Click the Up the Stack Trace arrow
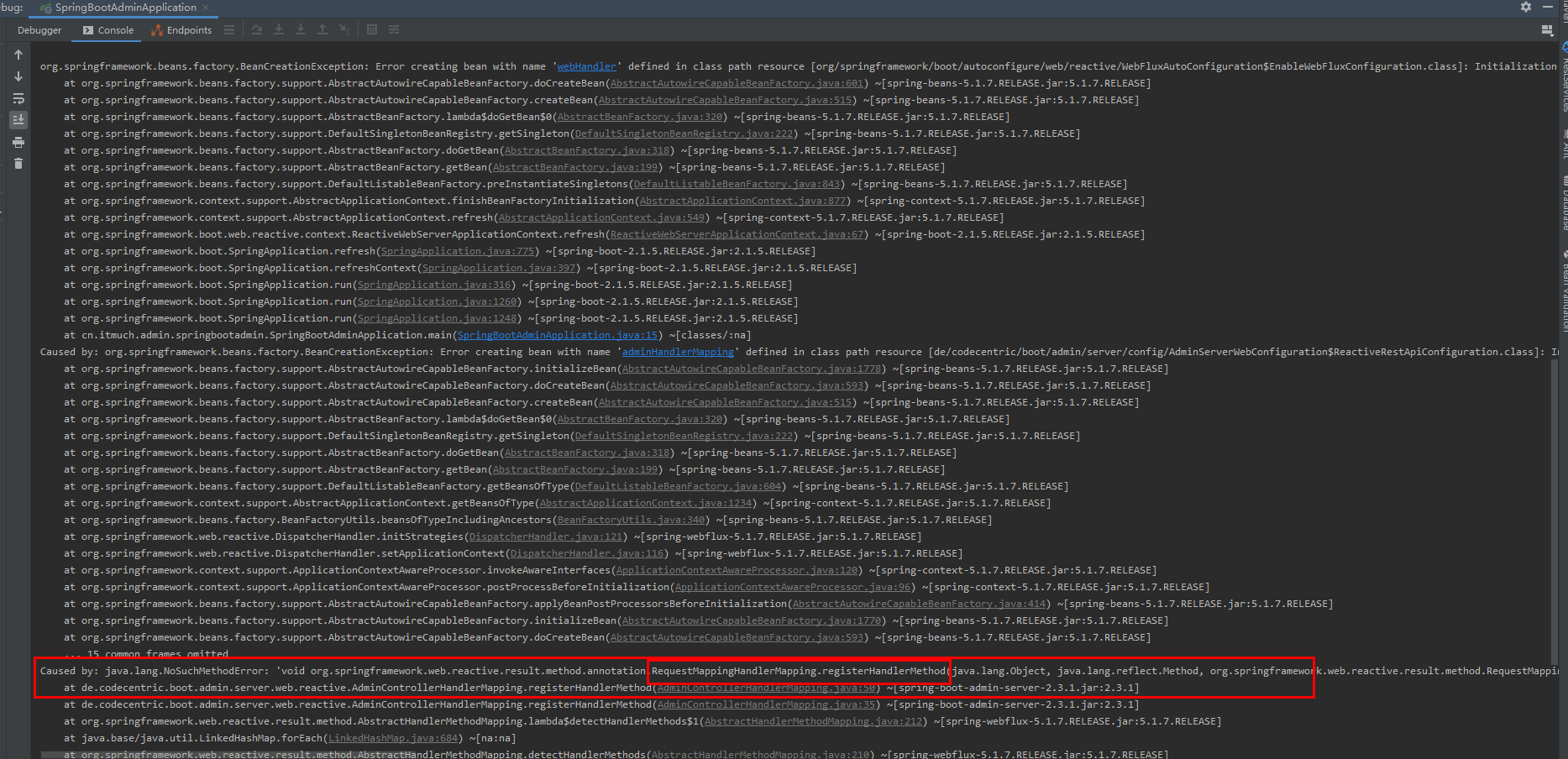The width and height of the screenshot is (1568, 759). (18, 55)
